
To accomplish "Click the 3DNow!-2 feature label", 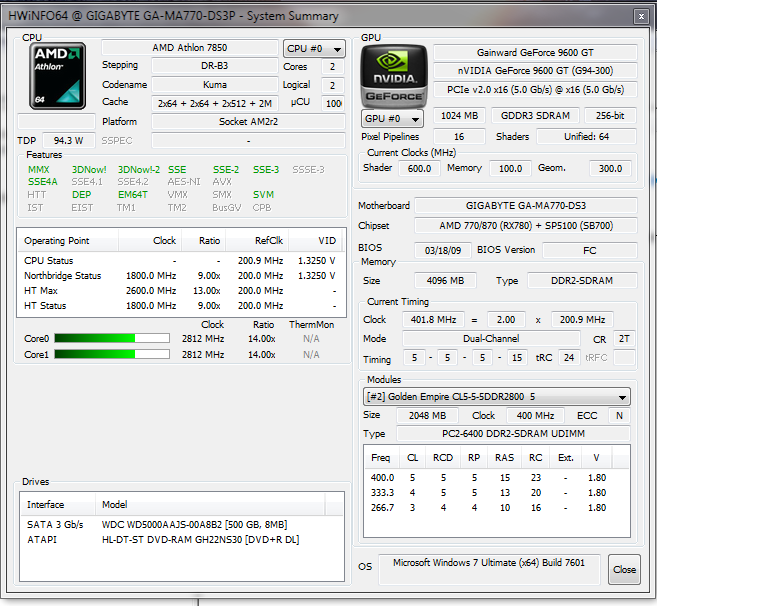I will point(139,169).
